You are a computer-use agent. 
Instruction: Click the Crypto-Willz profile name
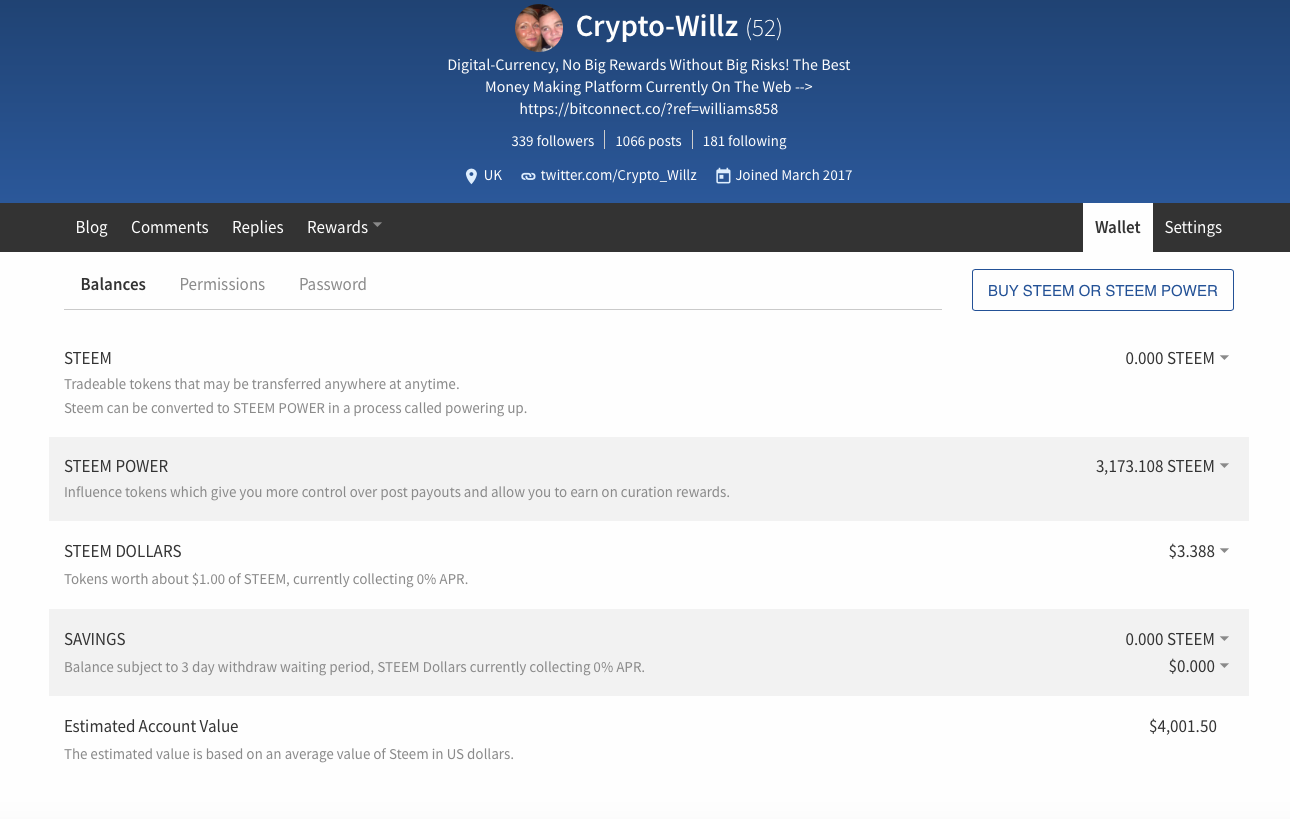pyautogui.click(x=657, y=27)
